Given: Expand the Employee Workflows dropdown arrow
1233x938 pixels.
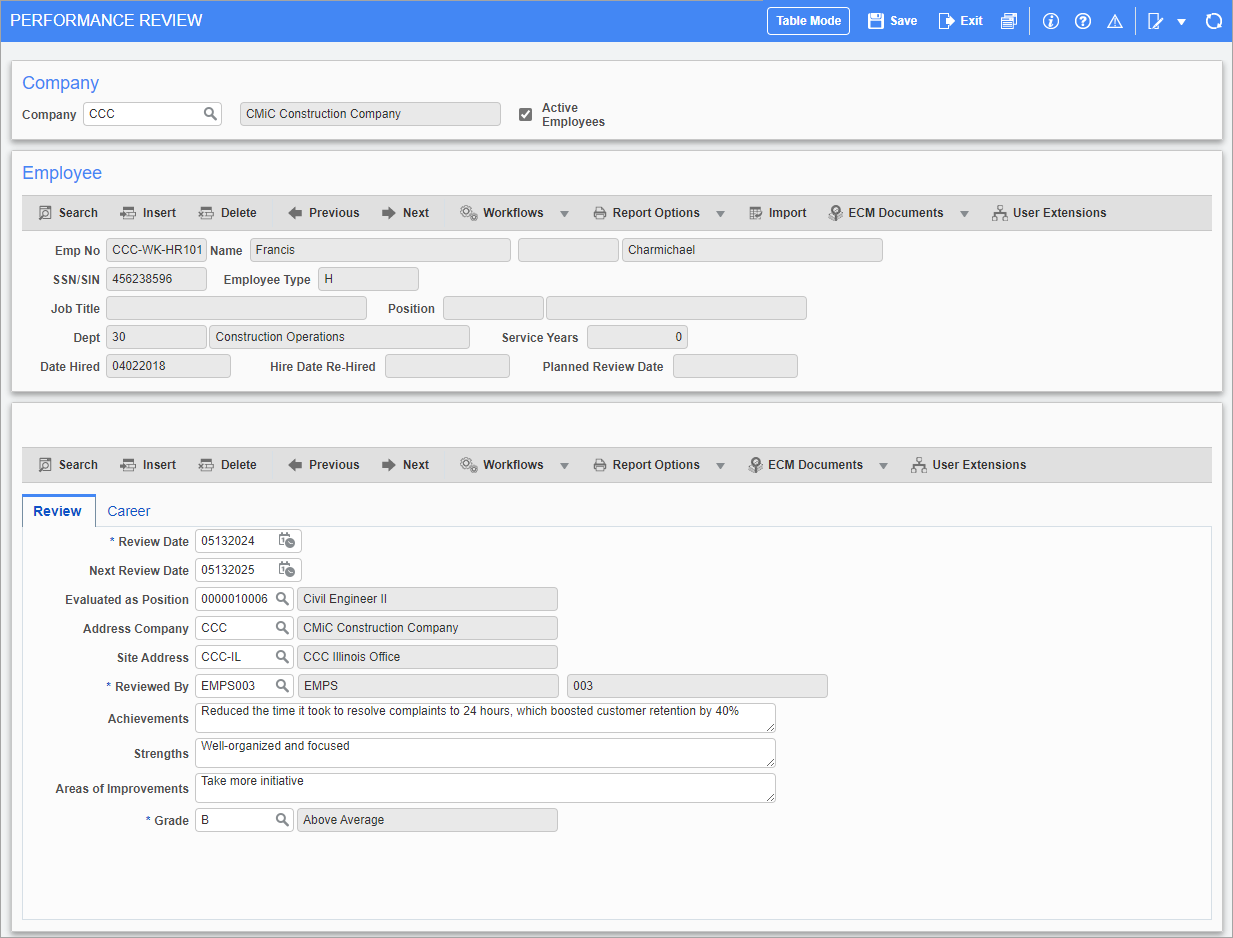Looking at the screenshot, I should click(564, 213).
